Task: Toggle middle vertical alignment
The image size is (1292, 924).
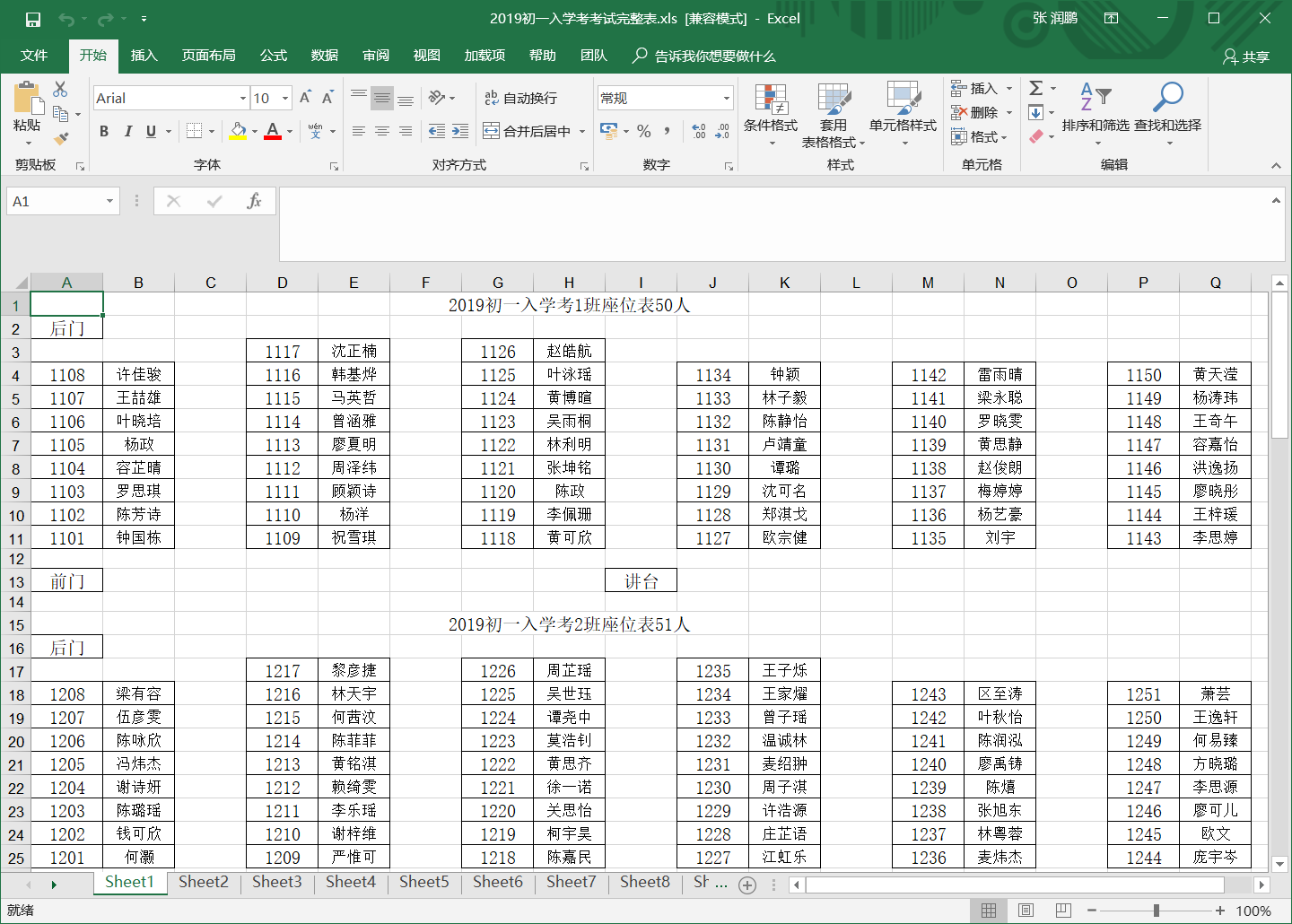Action: 382,98
